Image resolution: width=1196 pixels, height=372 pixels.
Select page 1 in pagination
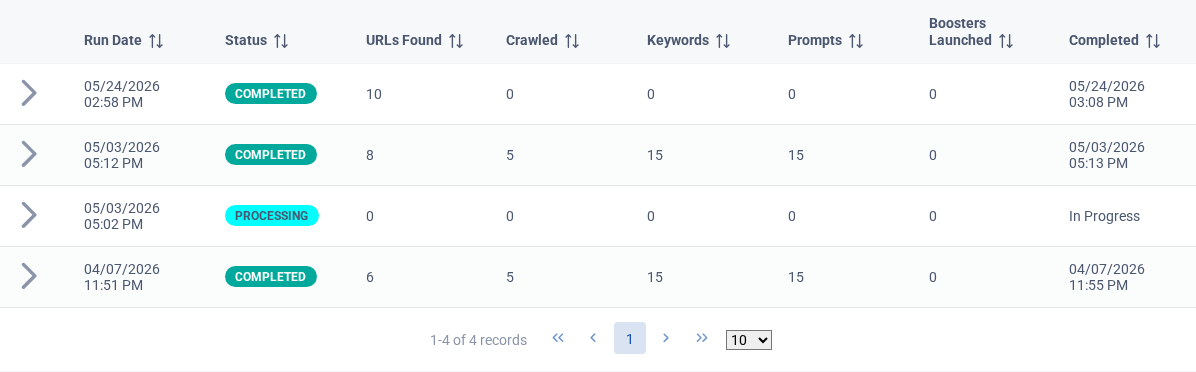pyautogui.click(x=630, y=338)
